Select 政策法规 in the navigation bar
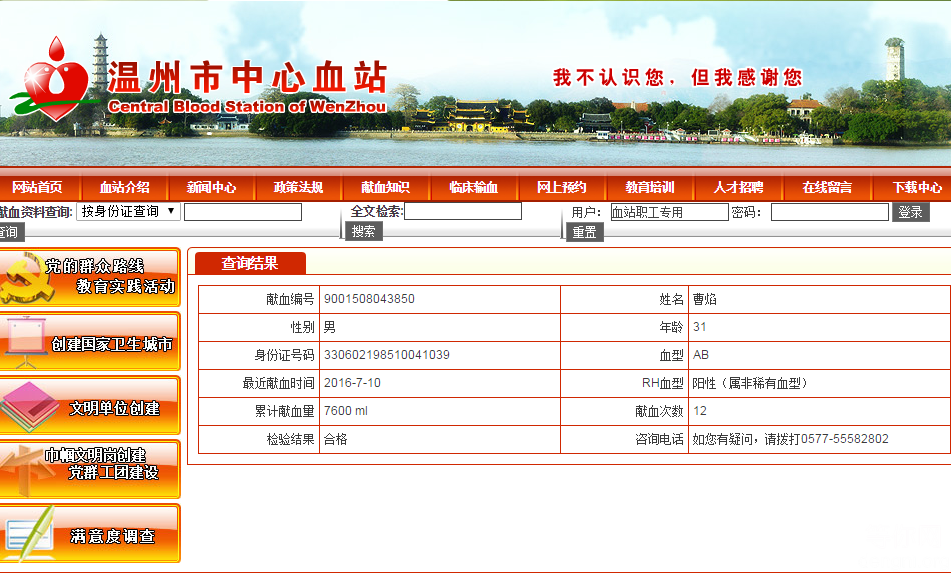This screenshot has height=573, width=951. 298,187
